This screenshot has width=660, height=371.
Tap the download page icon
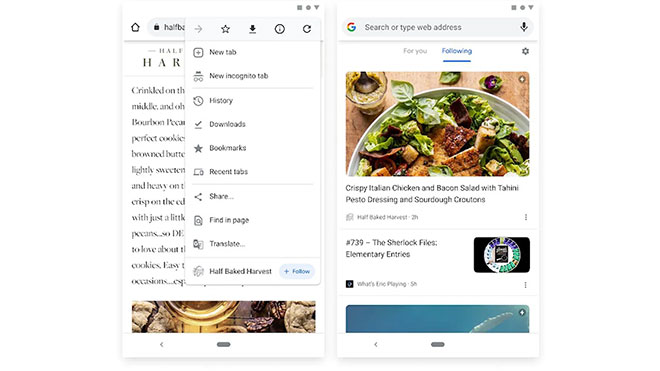[x=253, y=29]
